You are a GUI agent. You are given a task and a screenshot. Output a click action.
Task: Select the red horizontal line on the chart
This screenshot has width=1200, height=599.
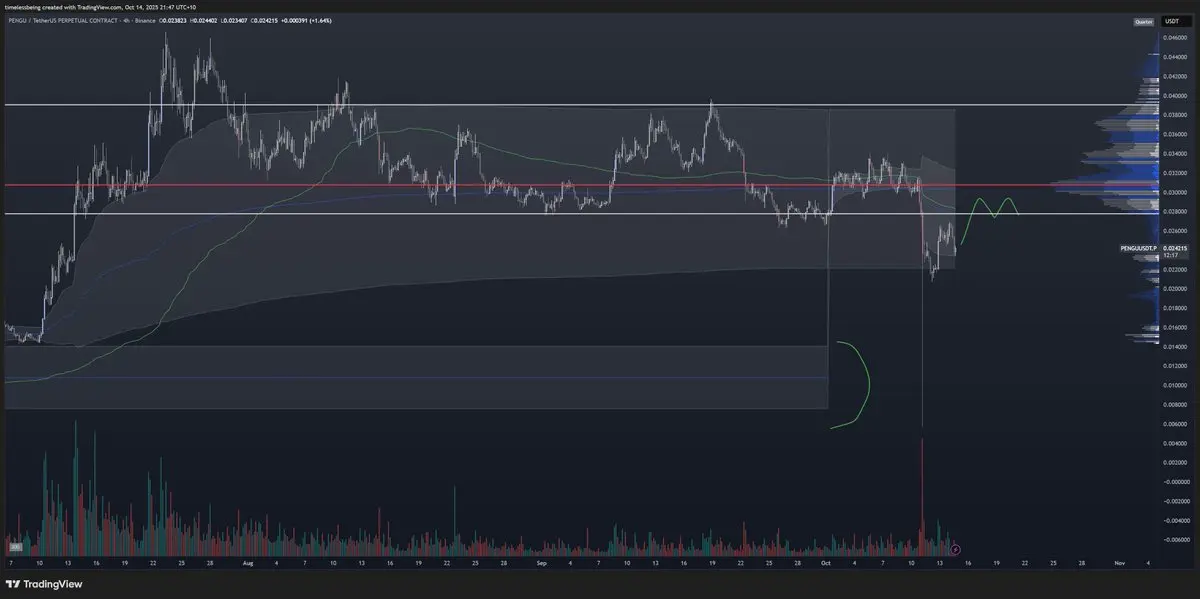pos(580,185)
